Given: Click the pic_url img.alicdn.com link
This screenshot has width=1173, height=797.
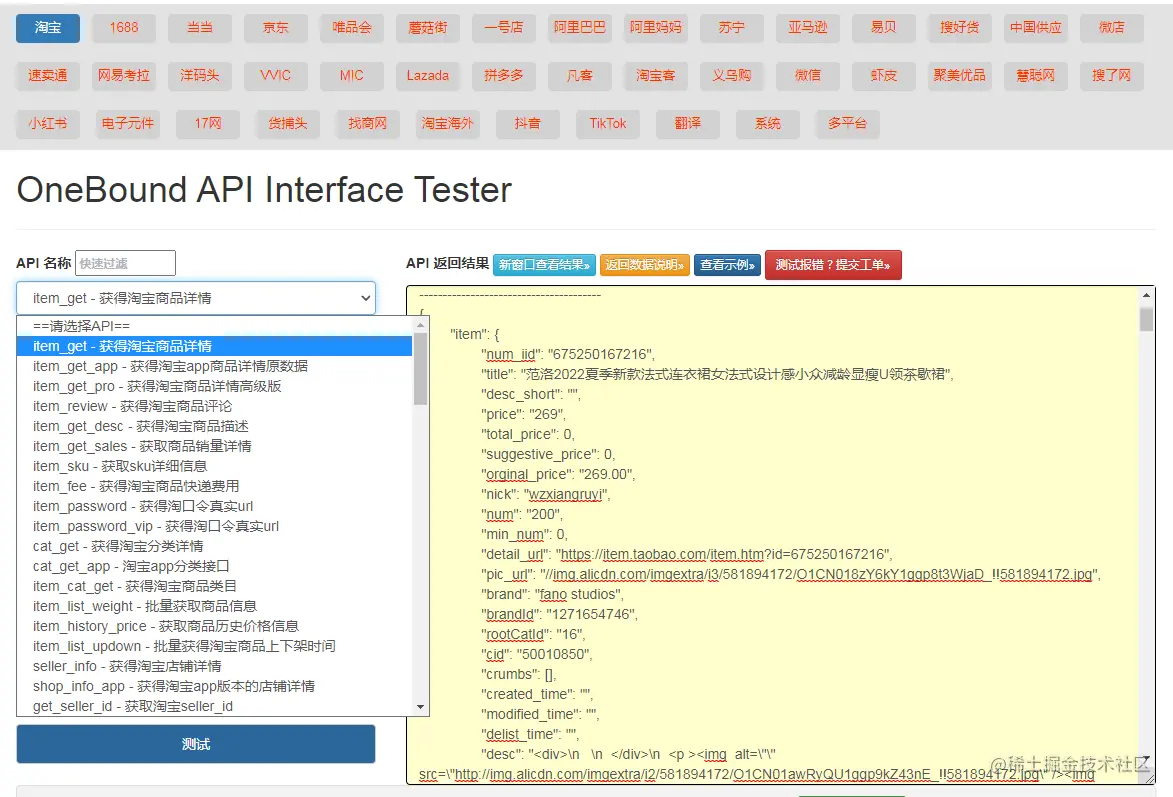Looking at the screenshot, I should click(x=821, y=575).
